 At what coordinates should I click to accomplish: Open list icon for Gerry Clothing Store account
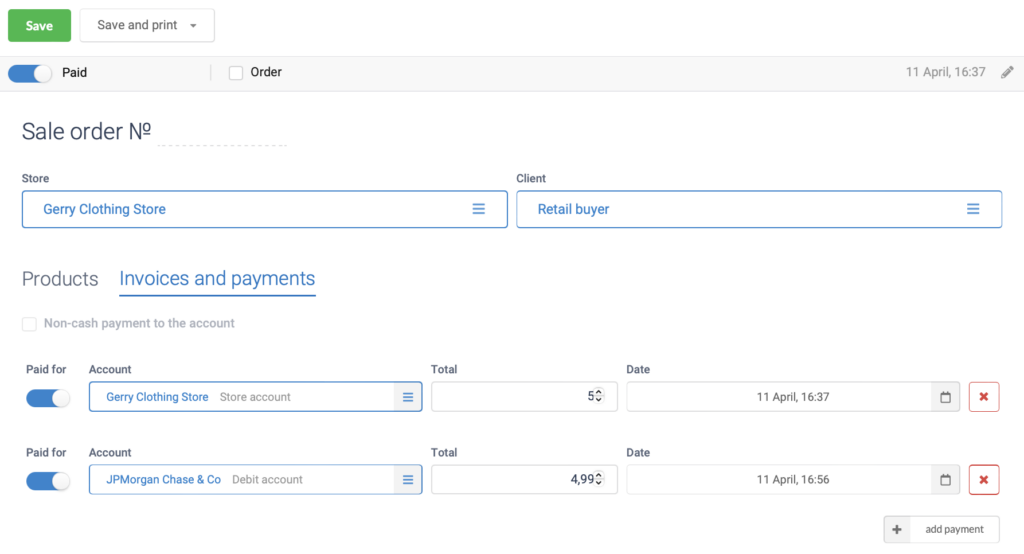tap(408, 397)
